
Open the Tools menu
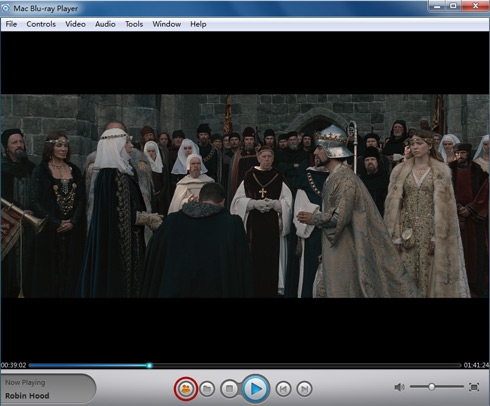point(134,24)
